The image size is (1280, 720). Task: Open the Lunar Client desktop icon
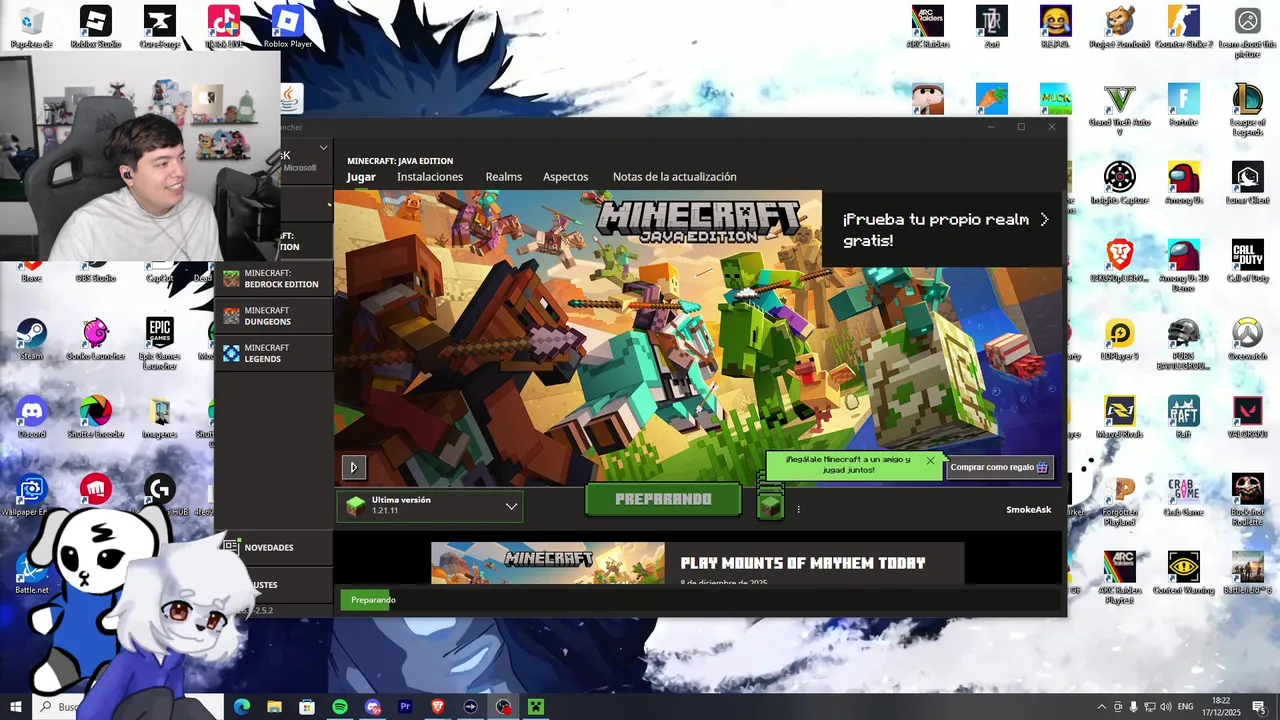(x=1248, y=183)
